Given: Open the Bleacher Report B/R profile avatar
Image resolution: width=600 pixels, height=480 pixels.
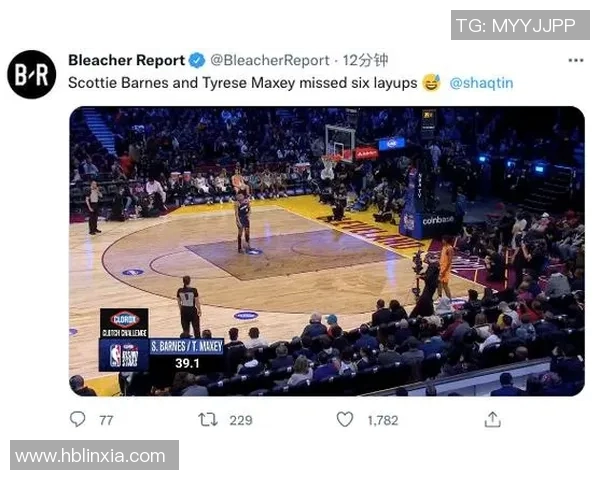Looking at the screenshot, I should click(31, 74).
